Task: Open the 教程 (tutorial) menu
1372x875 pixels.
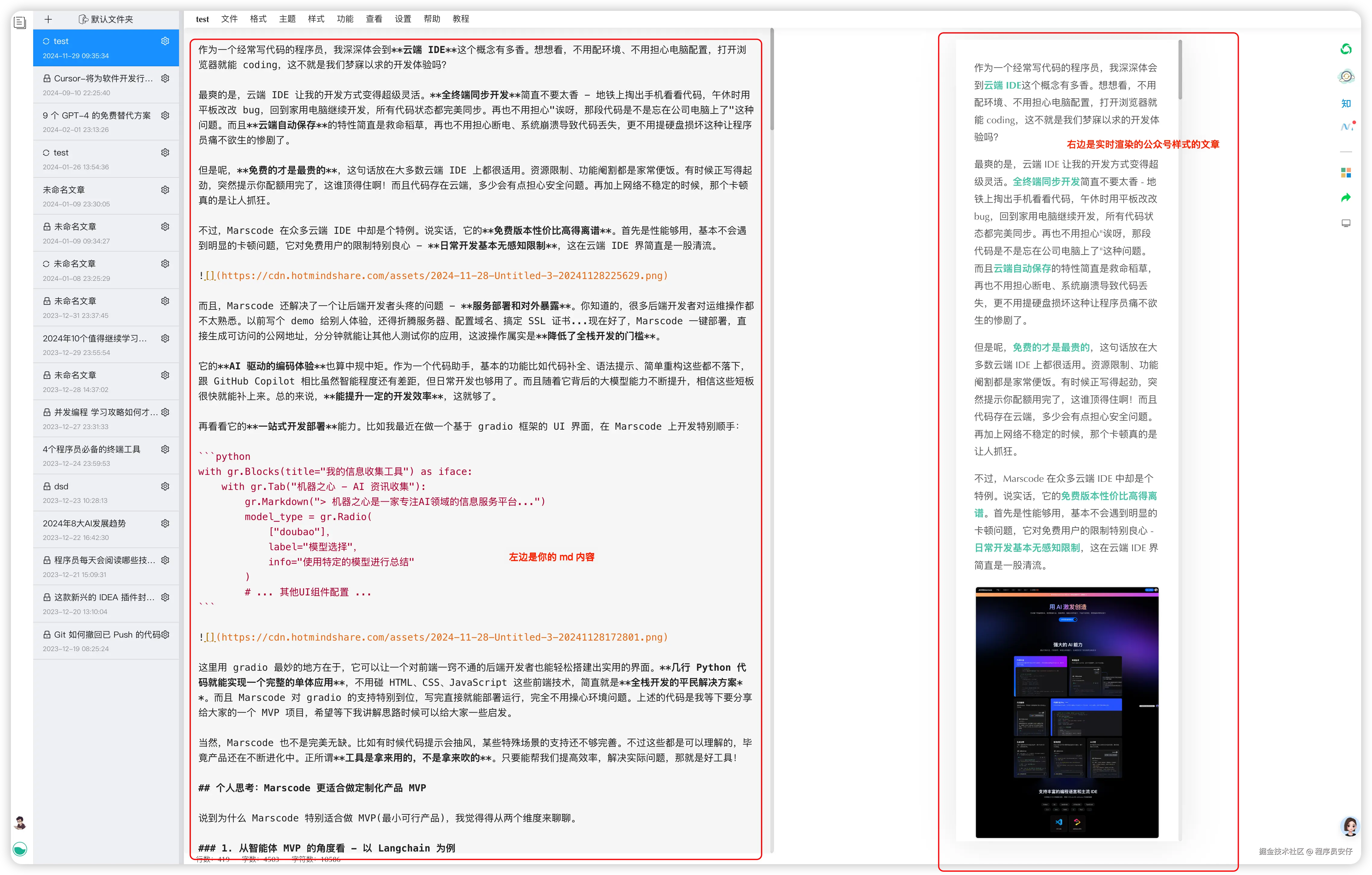Action: point(461,19)
